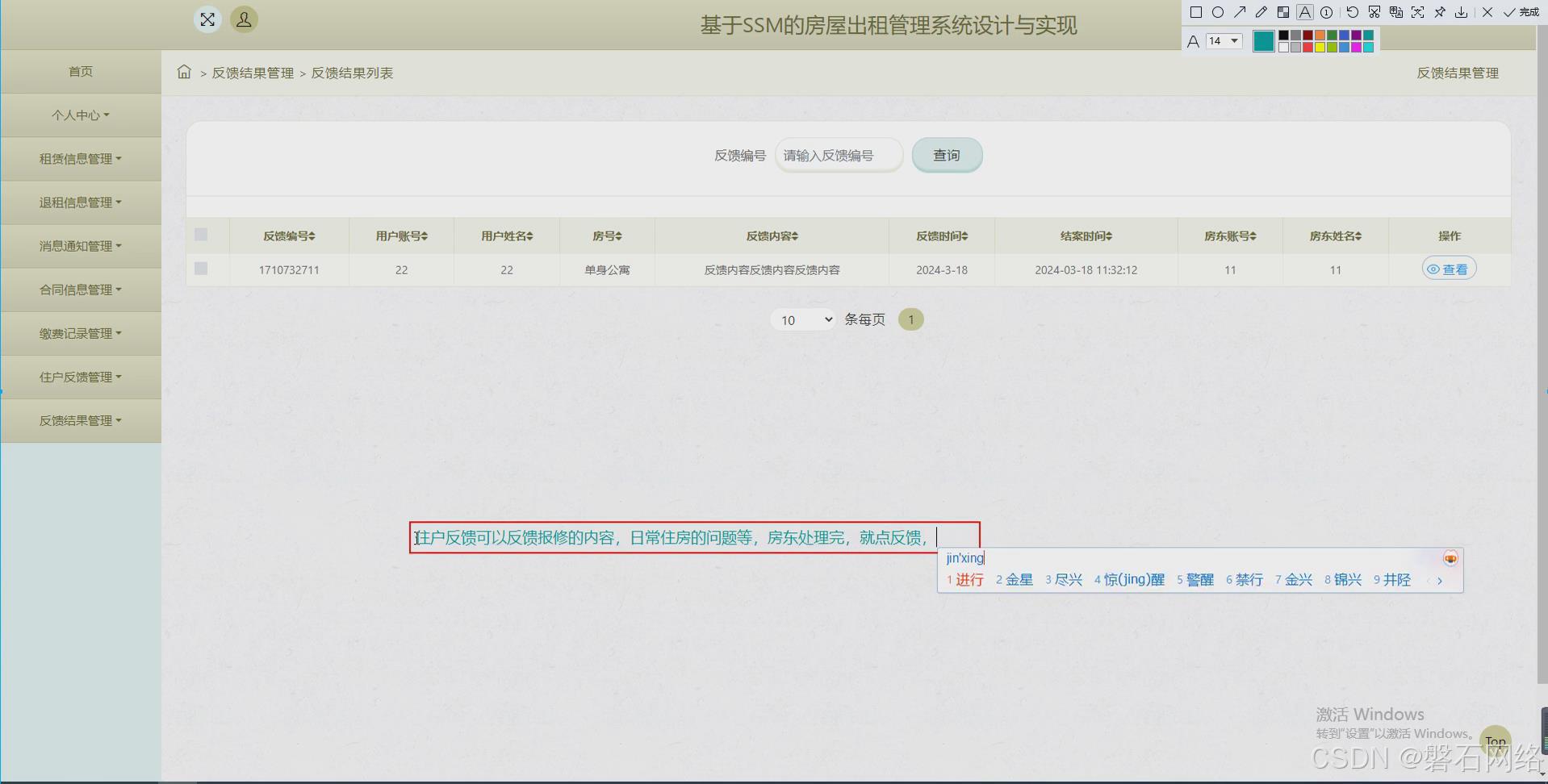Click the round Top button
This screenshot has height=784, width=1548.
pyautogui.click(x=1496, y=740)
